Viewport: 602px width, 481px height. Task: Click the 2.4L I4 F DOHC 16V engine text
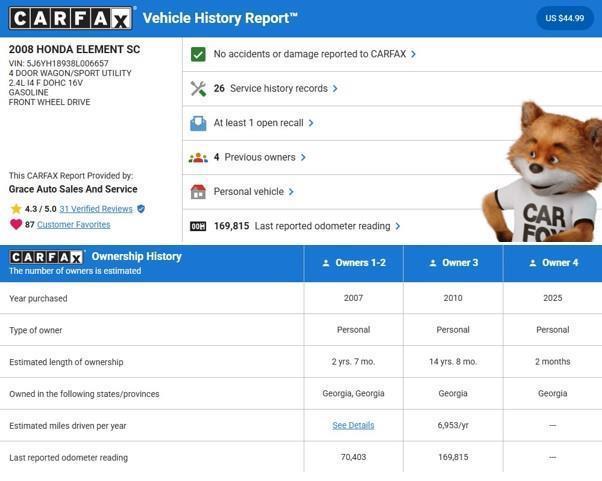coord(46,83)
